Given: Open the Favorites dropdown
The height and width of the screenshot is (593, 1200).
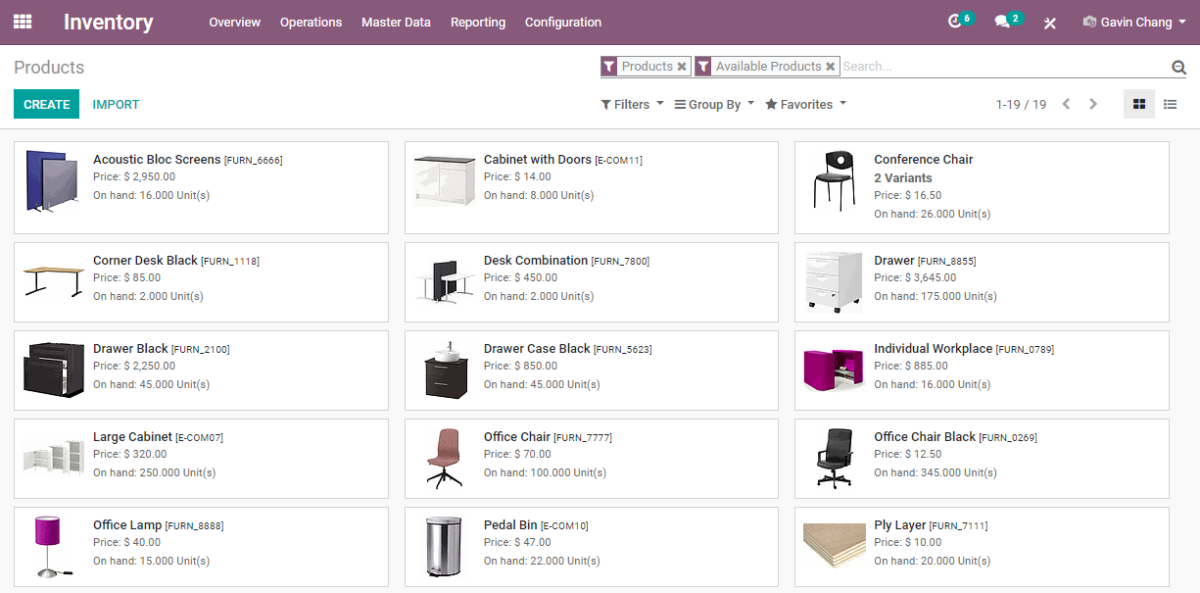Looking at the screenshot, I should tap(804, 103).
